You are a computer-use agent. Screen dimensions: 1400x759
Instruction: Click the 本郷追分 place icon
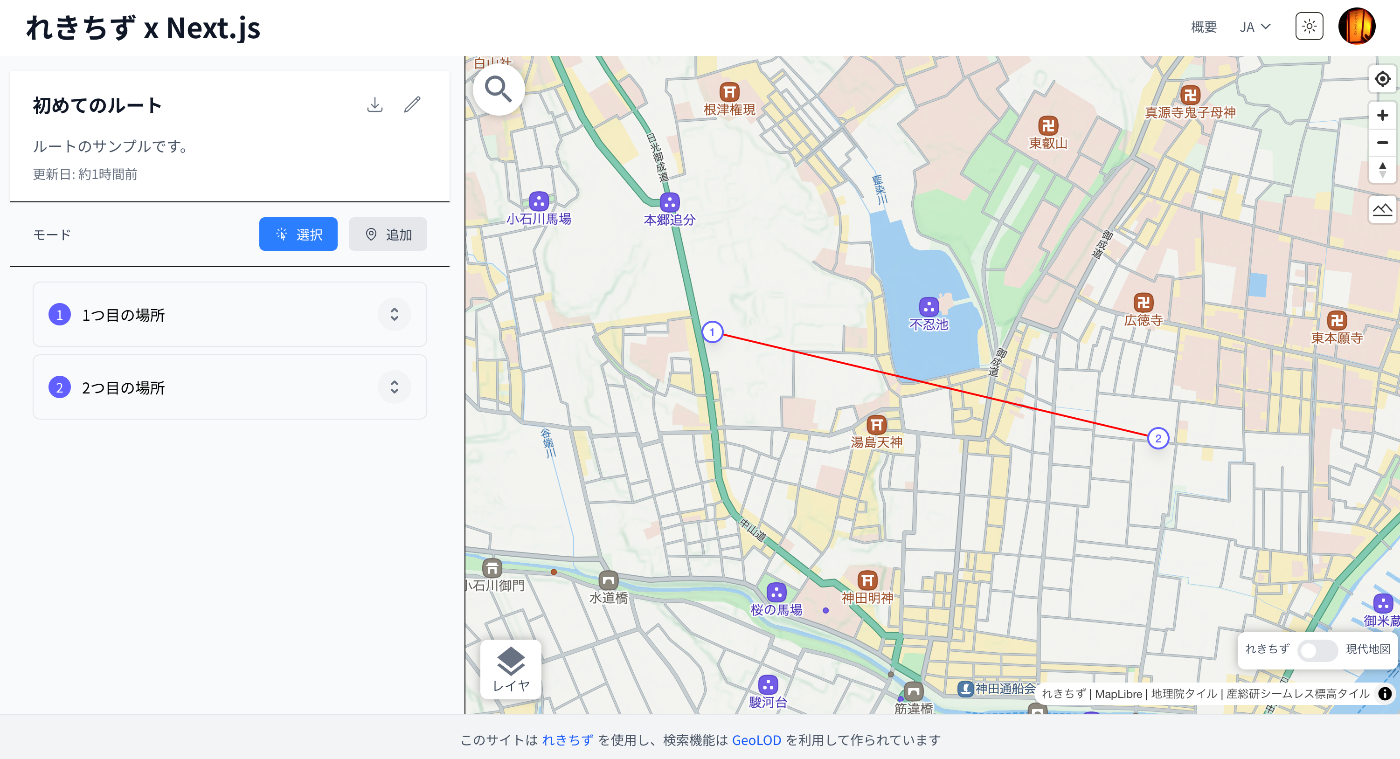click(x=669, y=202)
